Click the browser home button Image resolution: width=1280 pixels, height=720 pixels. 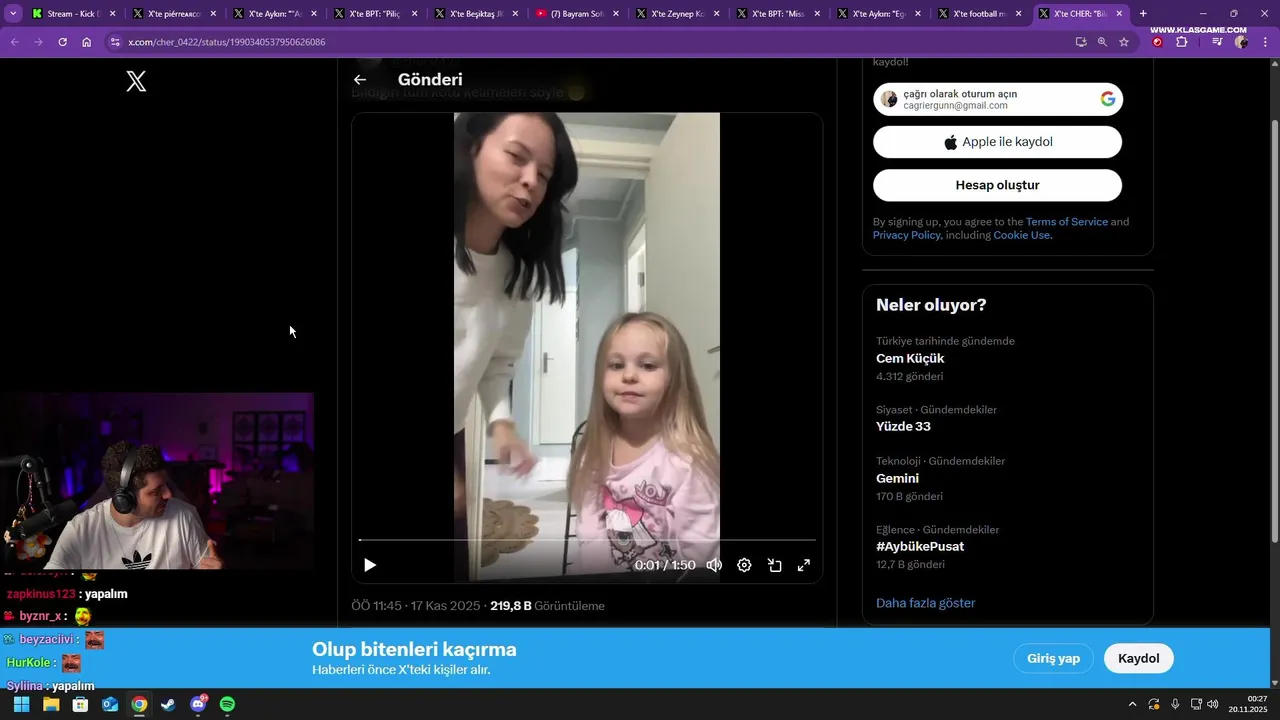click(x=86, y=42)
